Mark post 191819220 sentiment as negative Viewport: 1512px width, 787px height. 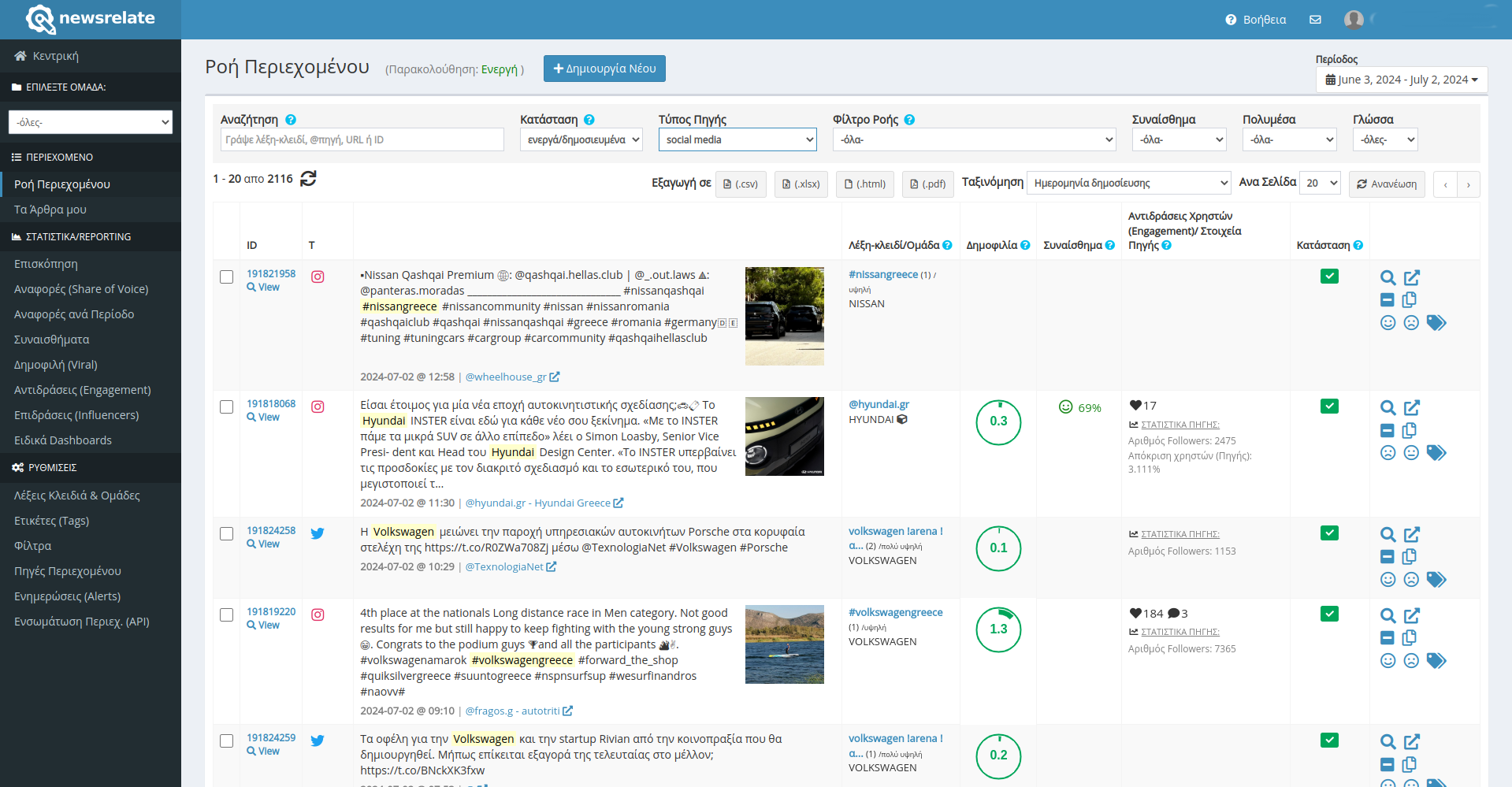click(x=1411, y=660)
